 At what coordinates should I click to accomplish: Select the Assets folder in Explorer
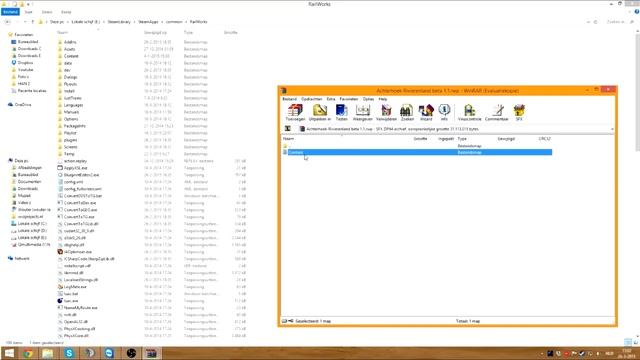click(x=69, y=49)
